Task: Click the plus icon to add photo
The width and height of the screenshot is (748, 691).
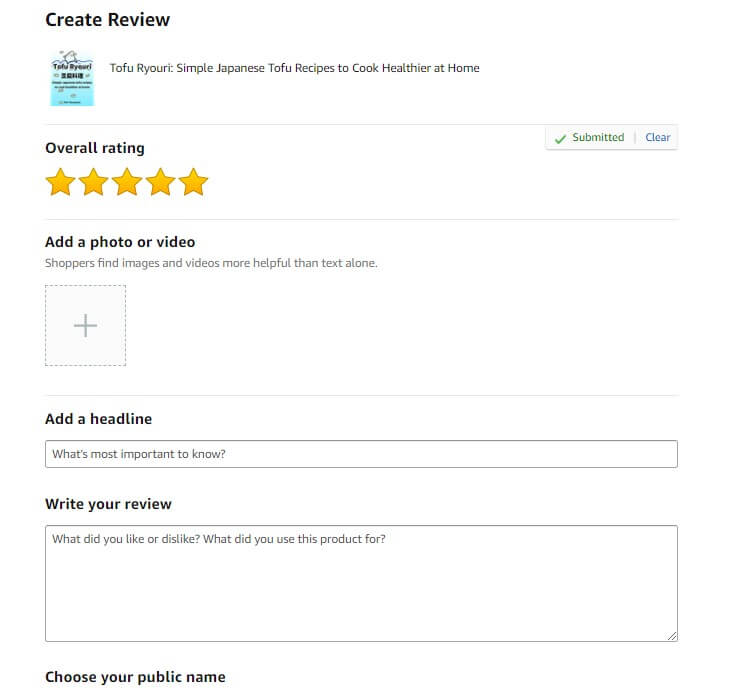Action: pyautogui.click(x=85, y=326)
